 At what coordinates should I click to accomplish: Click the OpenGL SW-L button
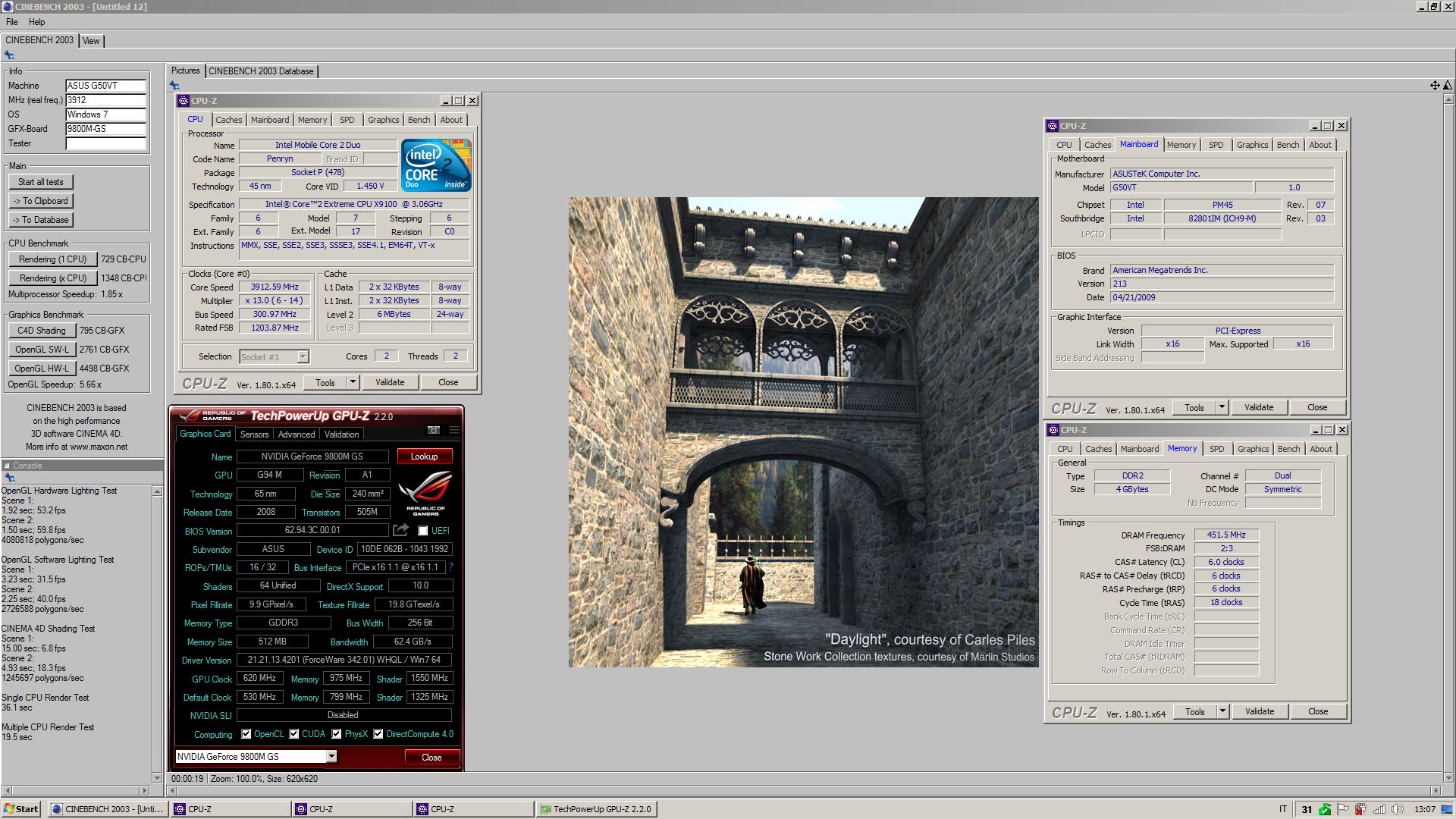tap(42, 350)
